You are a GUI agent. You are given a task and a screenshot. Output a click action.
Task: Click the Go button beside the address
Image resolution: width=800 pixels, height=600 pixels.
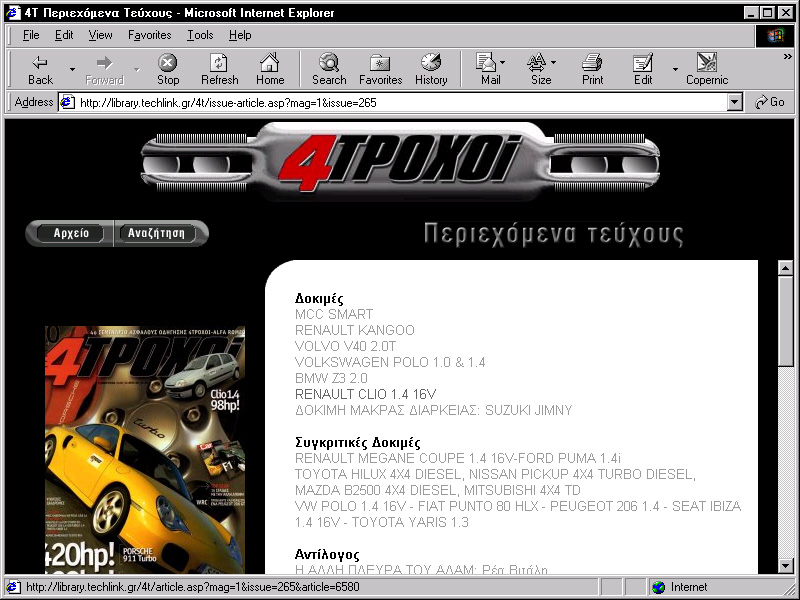click(x=769, y=103)
